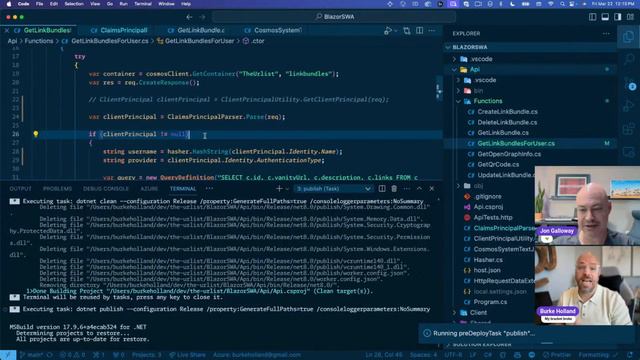
Task: Click the BlazorSWA command center search box
Action: pos(334,17)
